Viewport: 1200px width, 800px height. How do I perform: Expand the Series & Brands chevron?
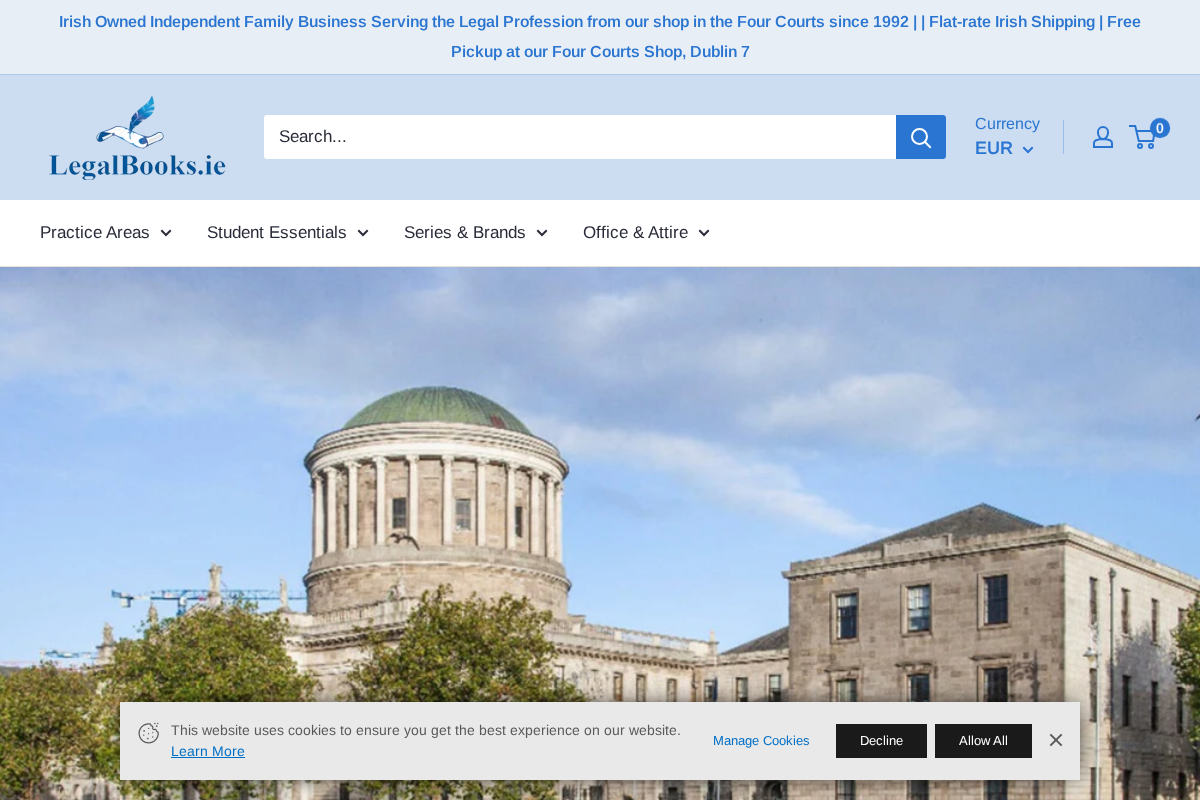coord(541,232)
